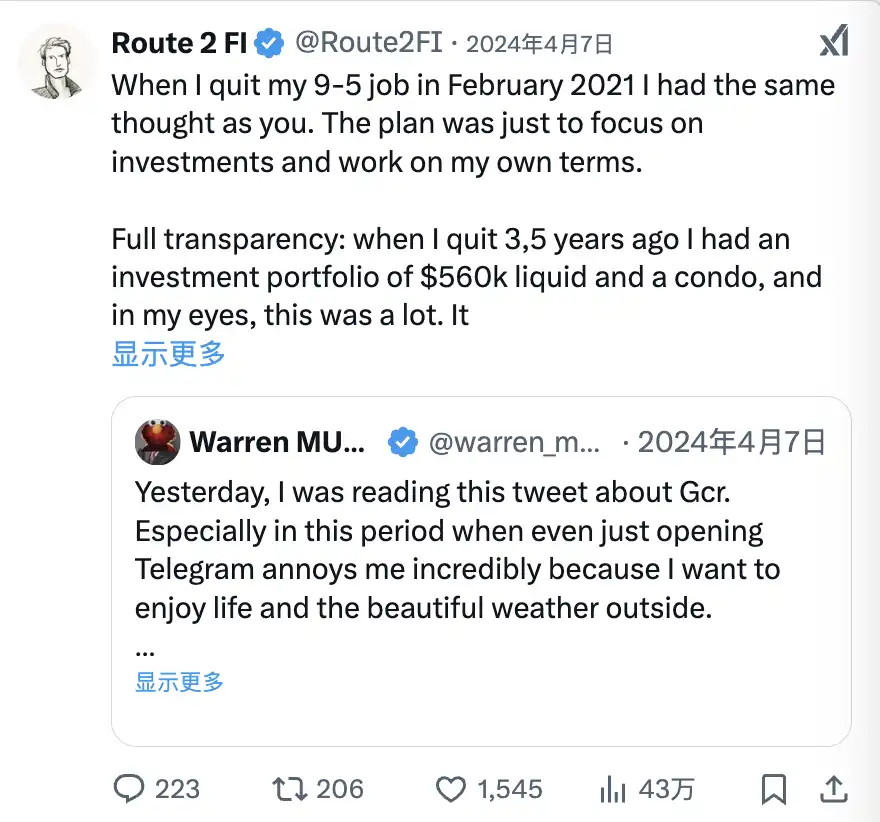Open view analytics bar chart icon

point(612,789)
